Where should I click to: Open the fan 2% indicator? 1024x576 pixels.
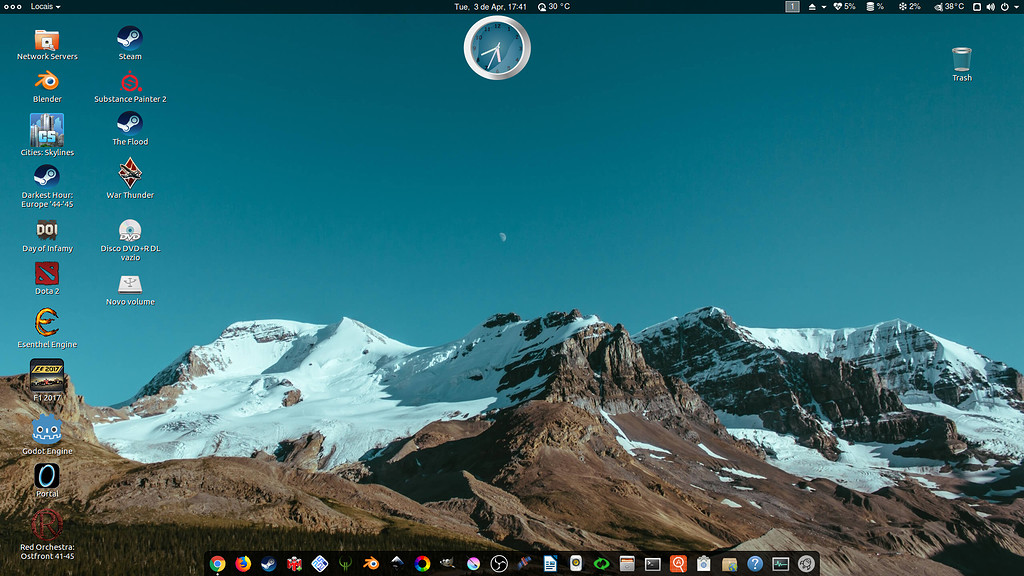coord(910,7)
